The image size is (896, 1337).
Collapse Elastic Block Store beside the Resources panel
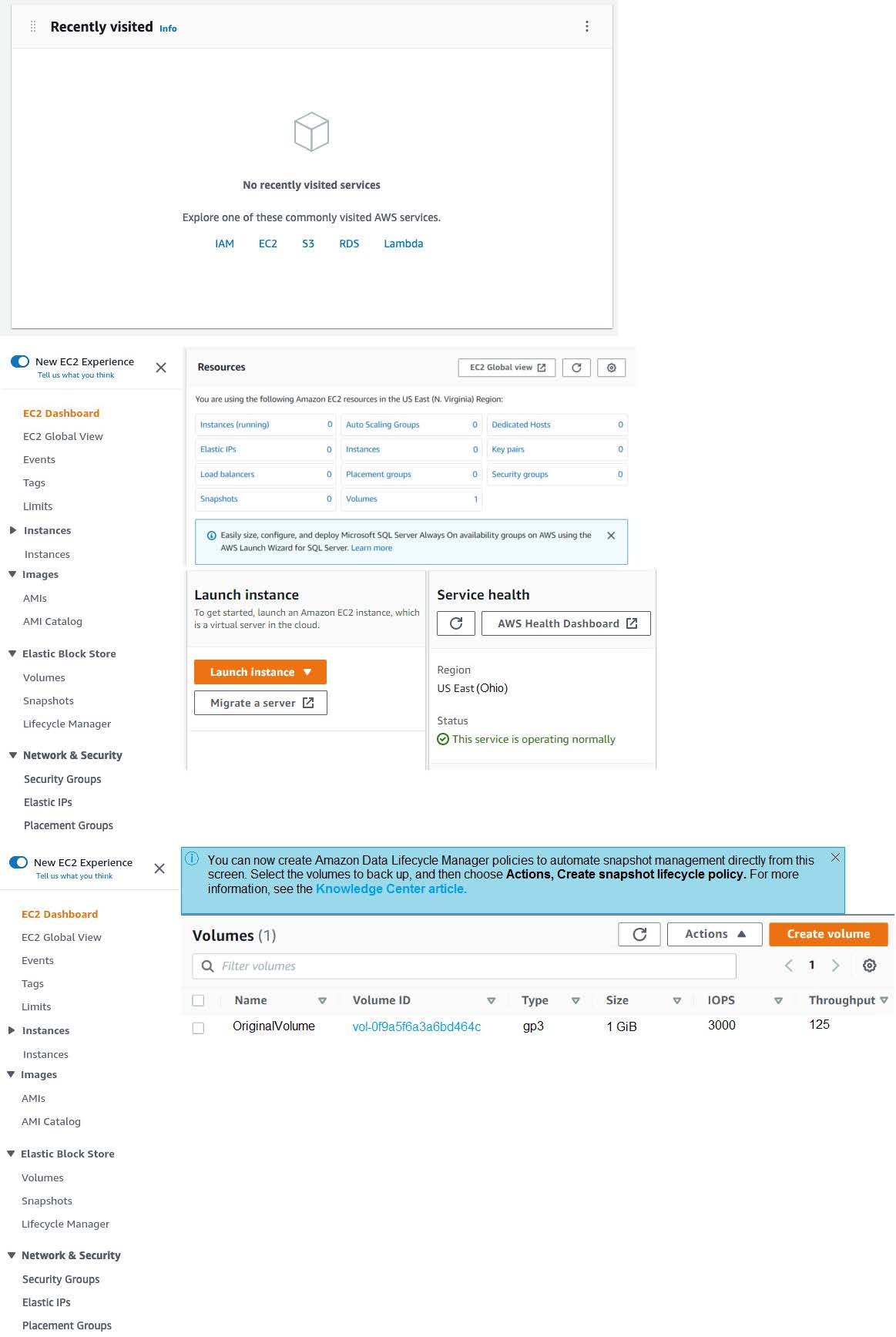pos(12,653)
